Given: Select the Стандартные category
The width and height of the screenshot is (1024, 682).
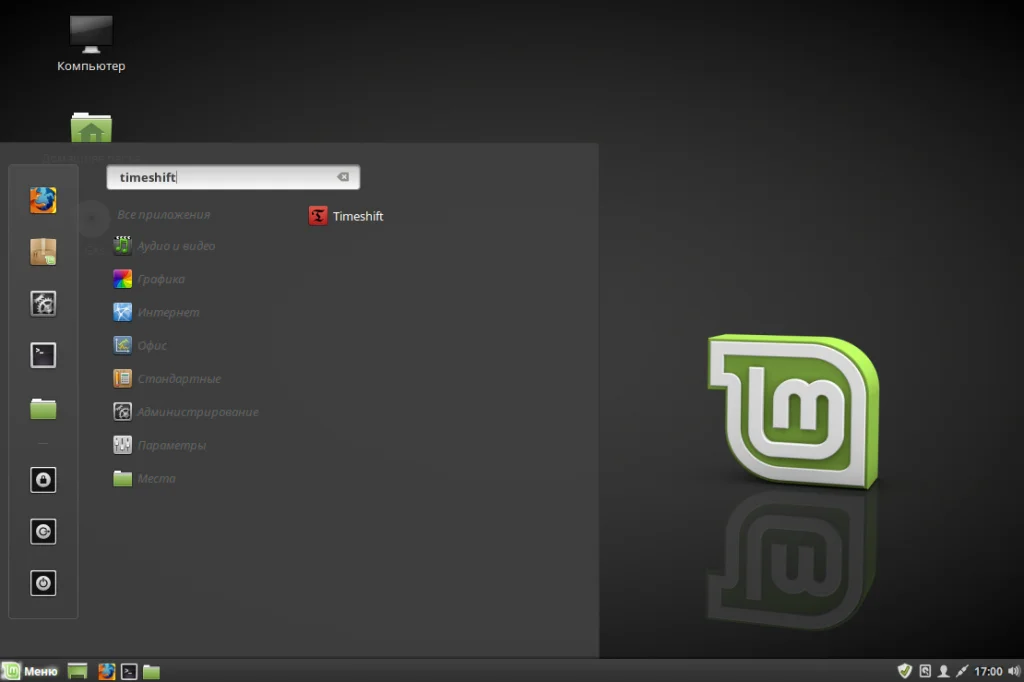Looking at the screenshot, I should pos(167,378).
